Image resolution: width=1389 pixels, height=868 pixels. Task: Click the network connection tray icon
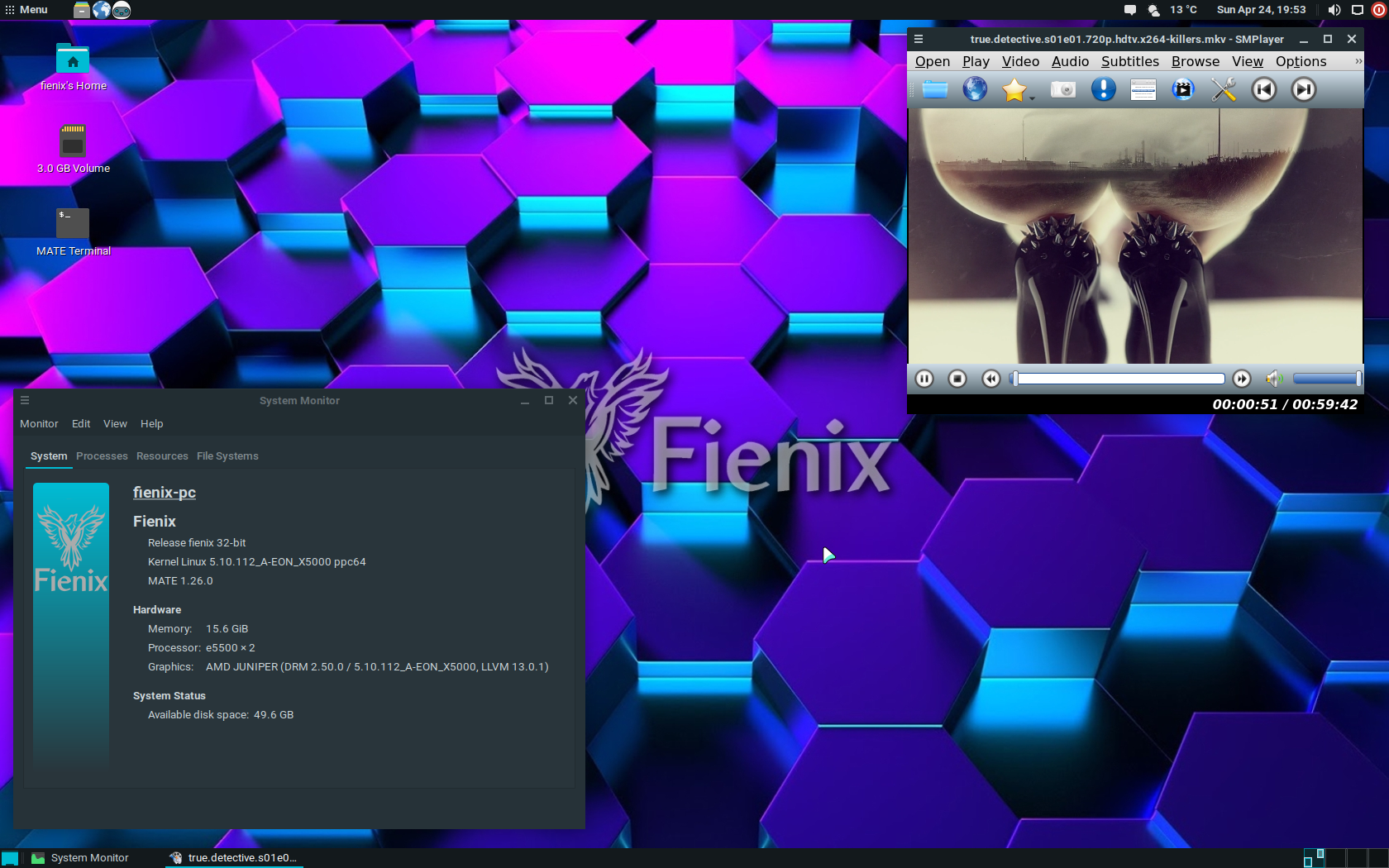[1358, 10]
